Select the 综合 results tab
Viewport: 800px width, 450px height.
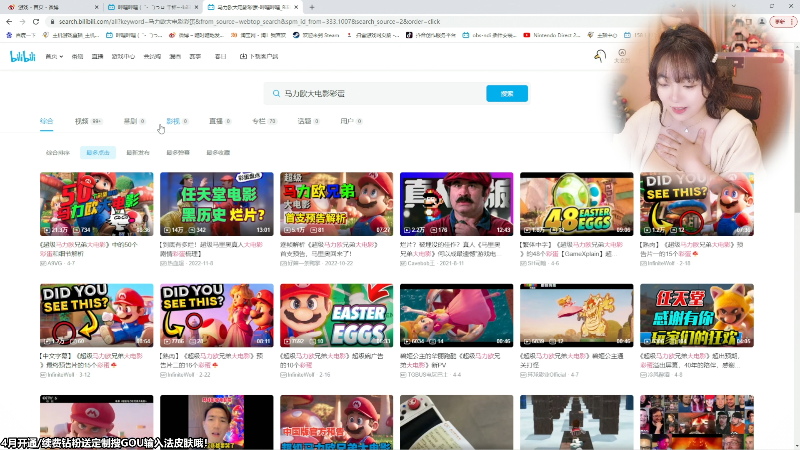coord(46,121)
